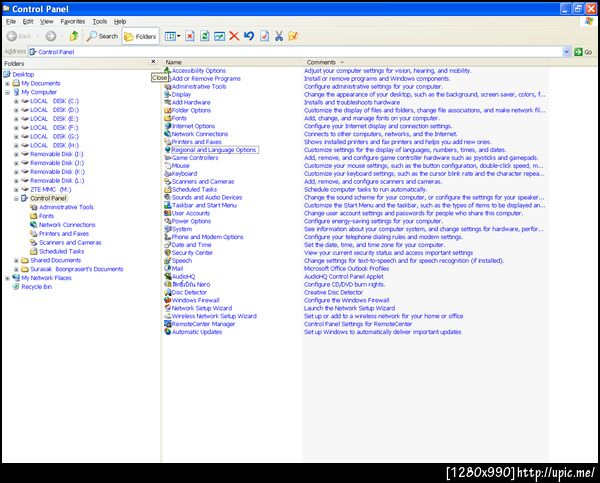Select Printers and Faxes list icon

click(x=167, y=142)
